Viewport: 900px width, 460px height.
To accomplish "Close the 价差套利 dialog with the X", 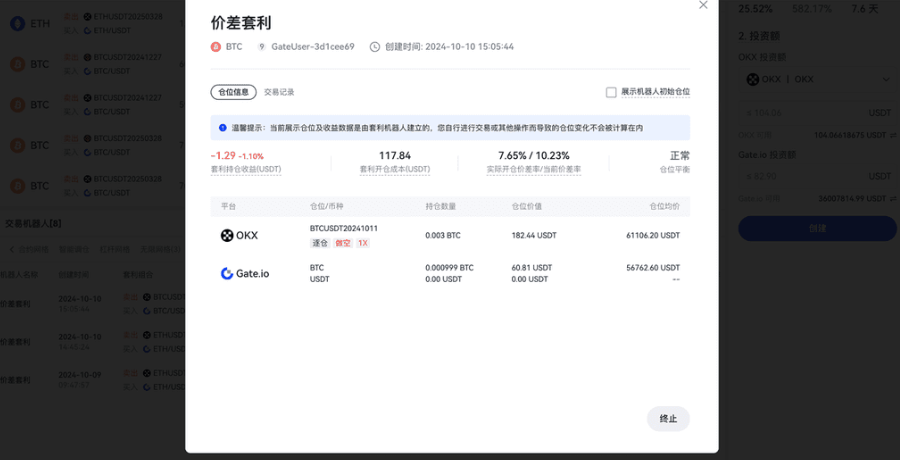I will 703,5.
